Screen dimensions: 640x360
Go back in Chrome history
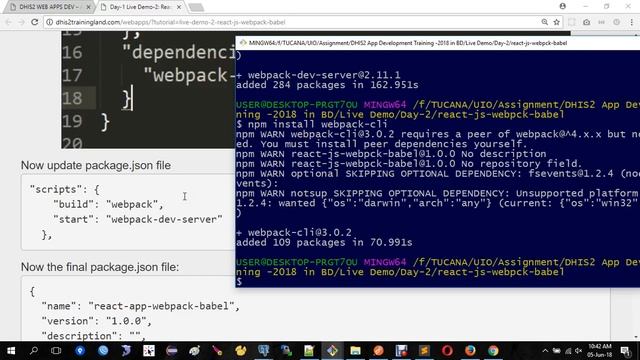[9, 22]
